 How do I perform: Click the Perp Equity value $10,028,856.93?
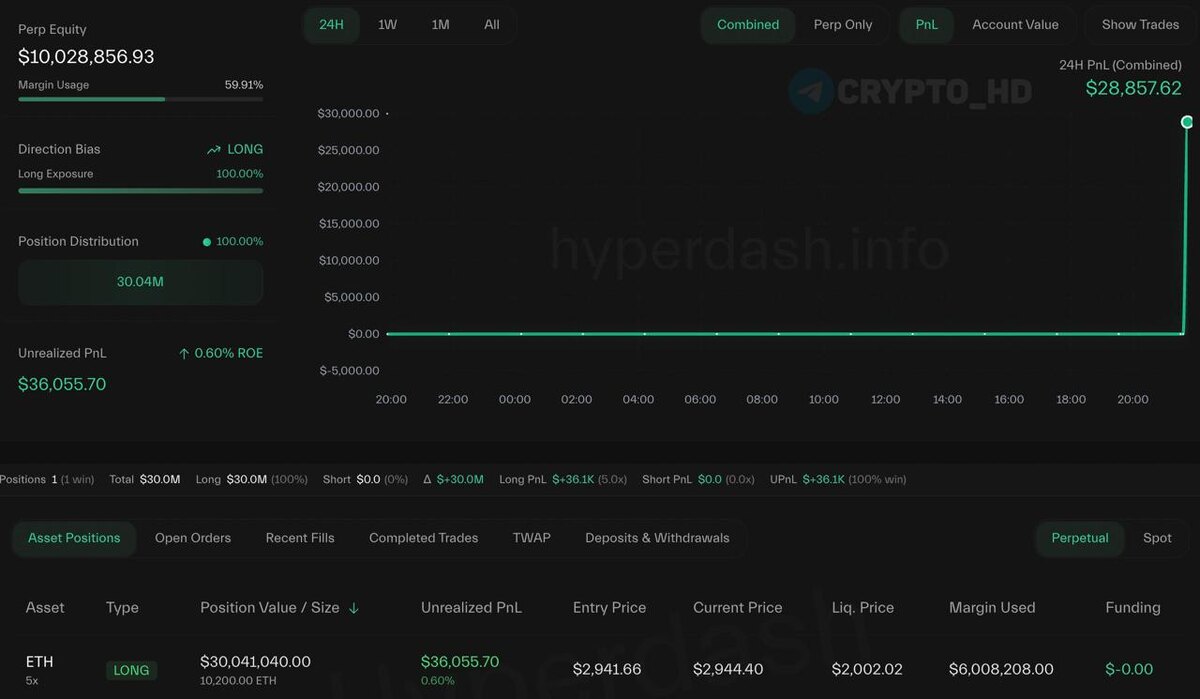tap(86, 57)
